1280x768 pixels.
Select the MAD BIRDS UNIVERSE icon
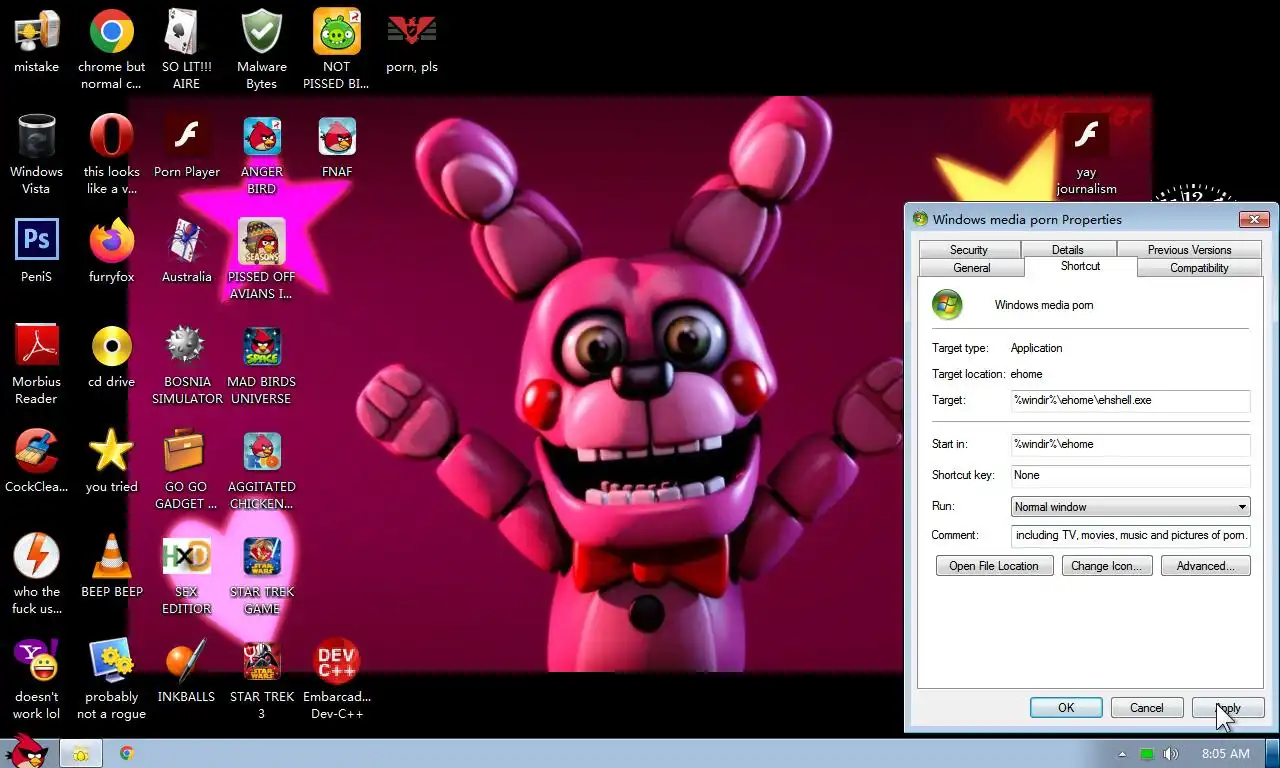click(262, 363)
